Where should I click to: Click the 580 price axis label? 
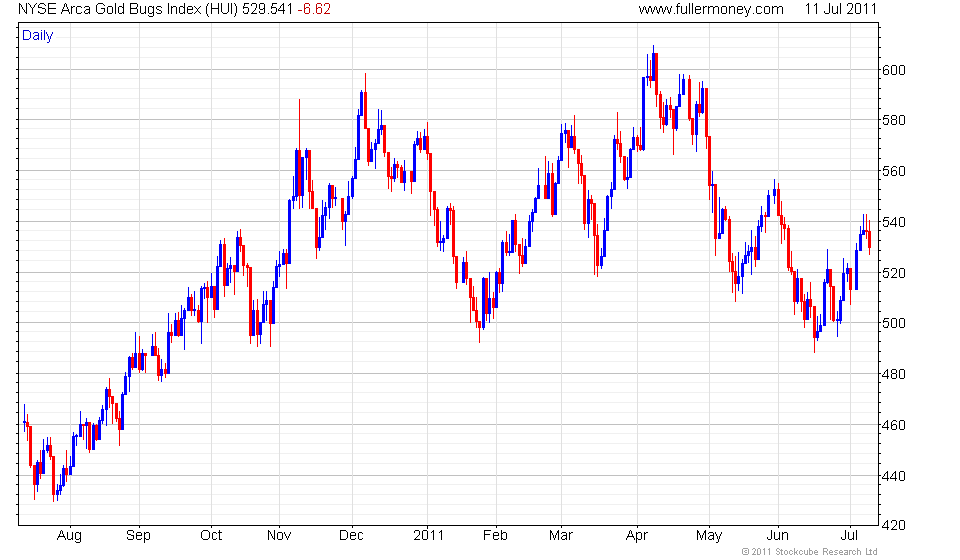click(x=893, y=121)
